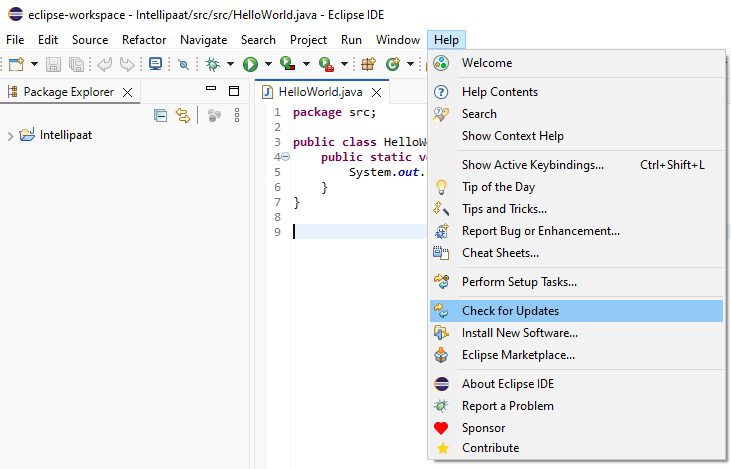Screen dimensions: 731x469
Task: Open the File menu
Action: (15, 40)
